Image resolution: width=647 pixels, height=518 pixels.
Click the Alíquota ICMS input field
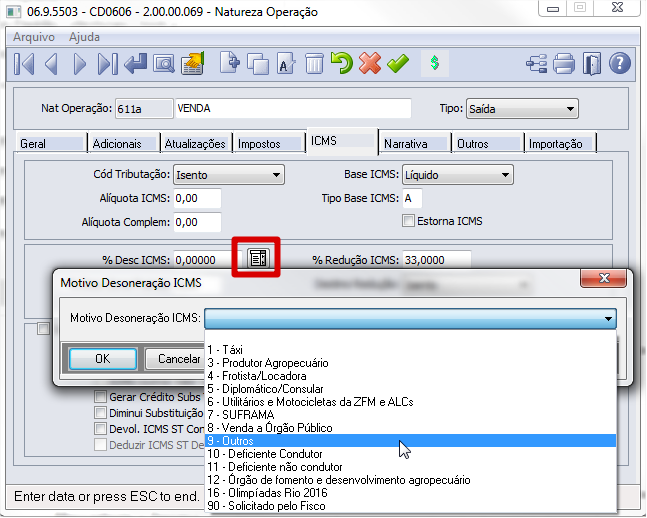pyautogui.click(x=197, y=199)
